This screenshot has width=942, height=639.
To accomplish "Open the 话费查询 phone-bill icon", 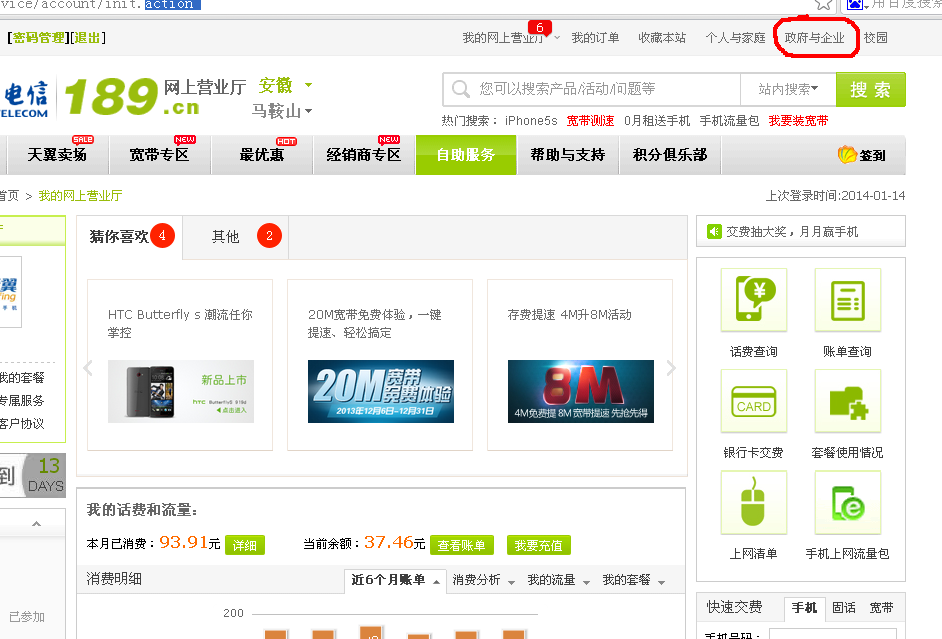I will [754, 300].
